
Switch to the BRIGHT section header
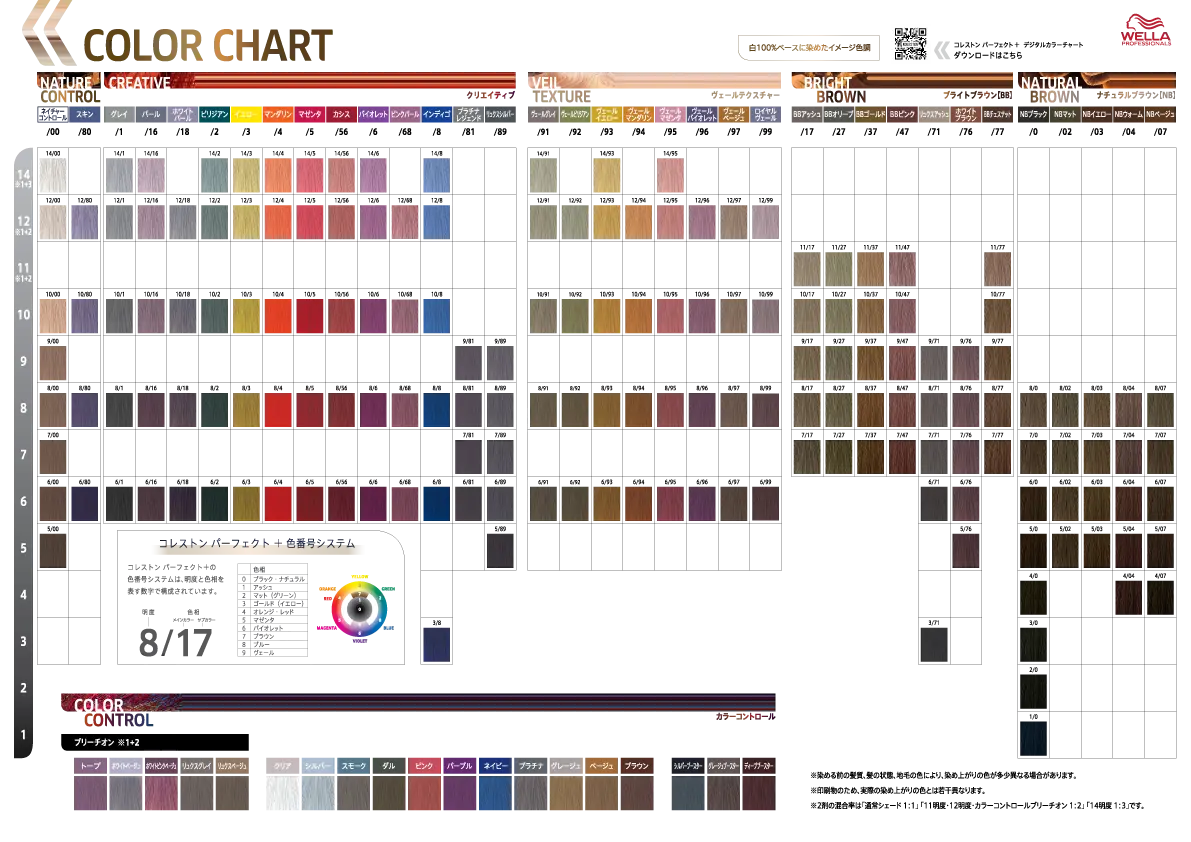(828, 84)
